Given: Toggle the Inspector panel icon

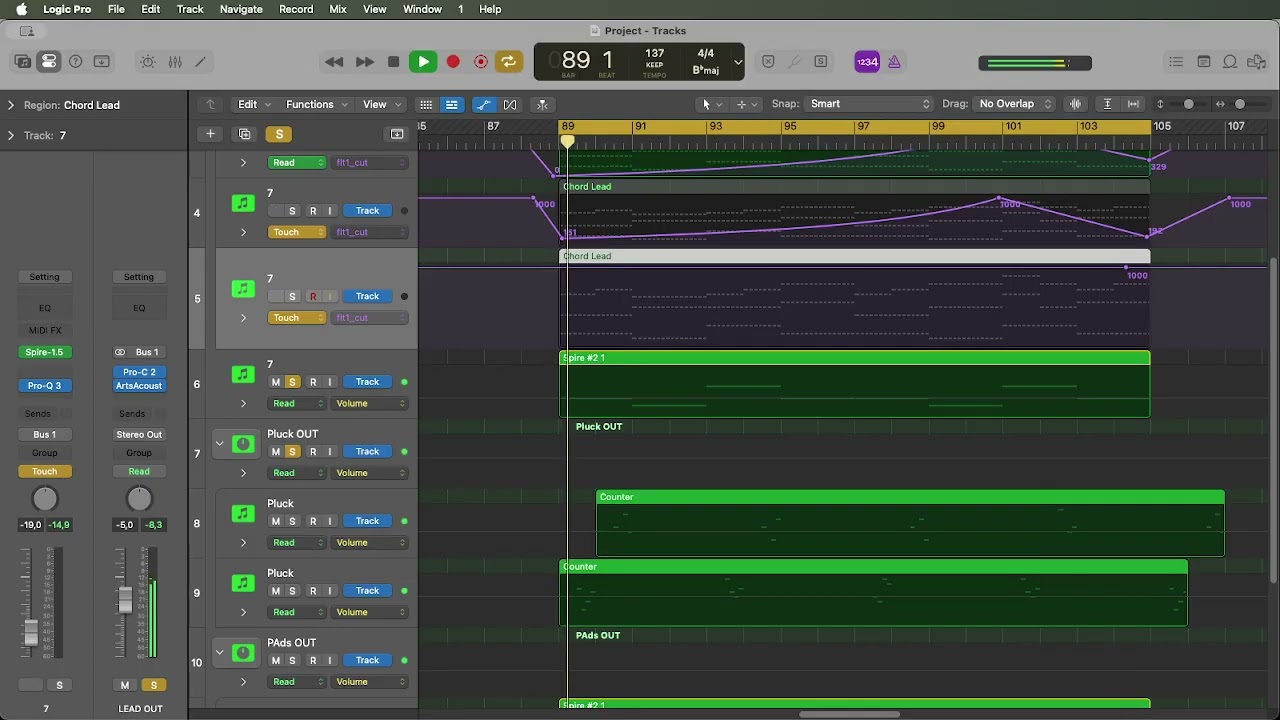Looking at the screenshot, I should pos(48,62).
